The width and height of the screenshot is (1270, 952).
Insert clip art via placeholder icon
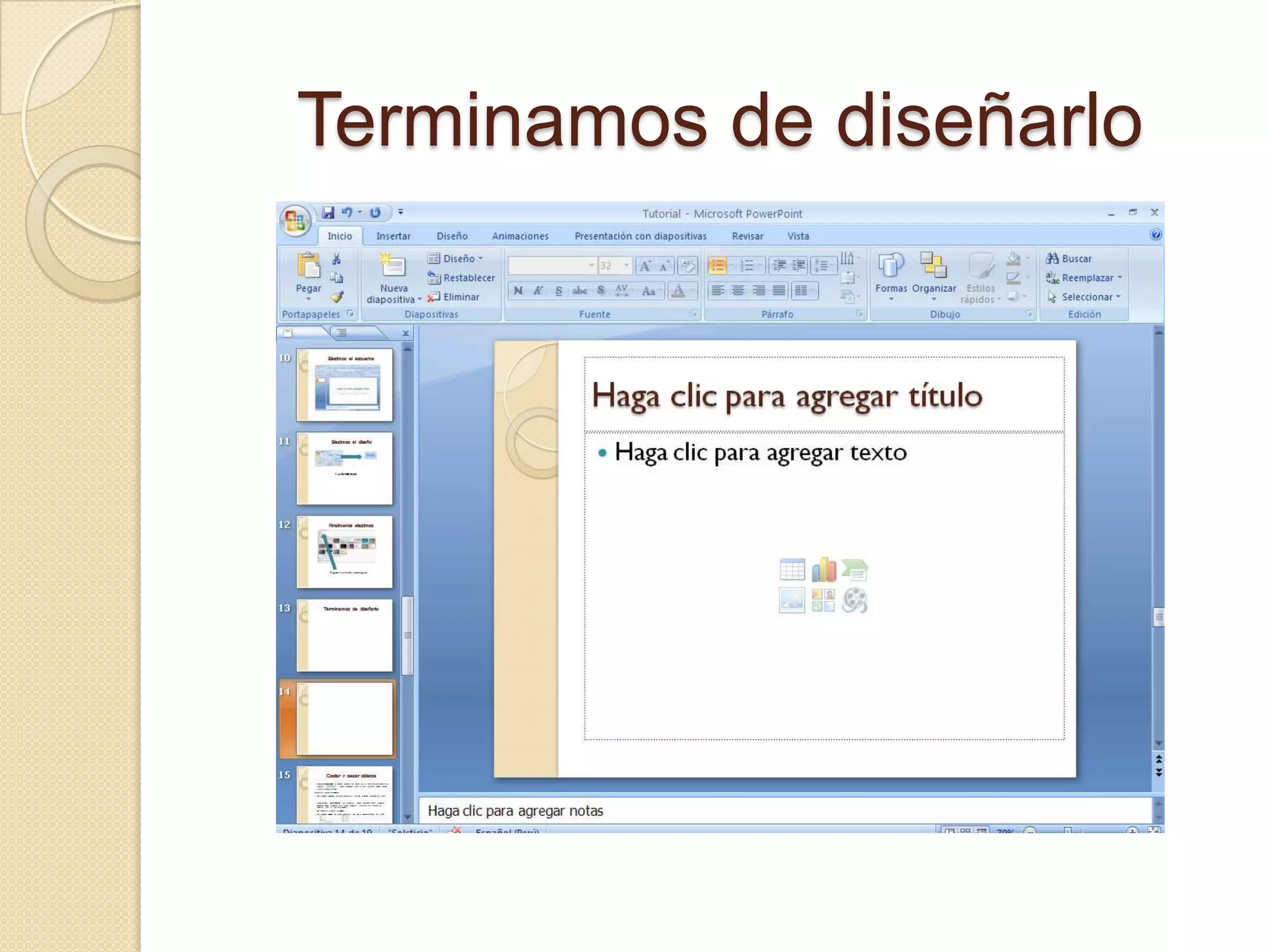[824, 600]
